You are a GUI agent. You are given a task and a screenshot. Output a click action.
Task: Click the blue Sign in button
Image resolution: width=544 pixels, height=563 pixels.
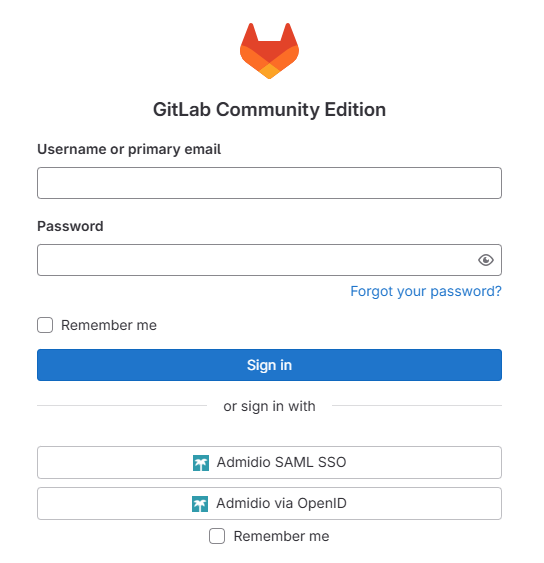[x=269, y=365]
